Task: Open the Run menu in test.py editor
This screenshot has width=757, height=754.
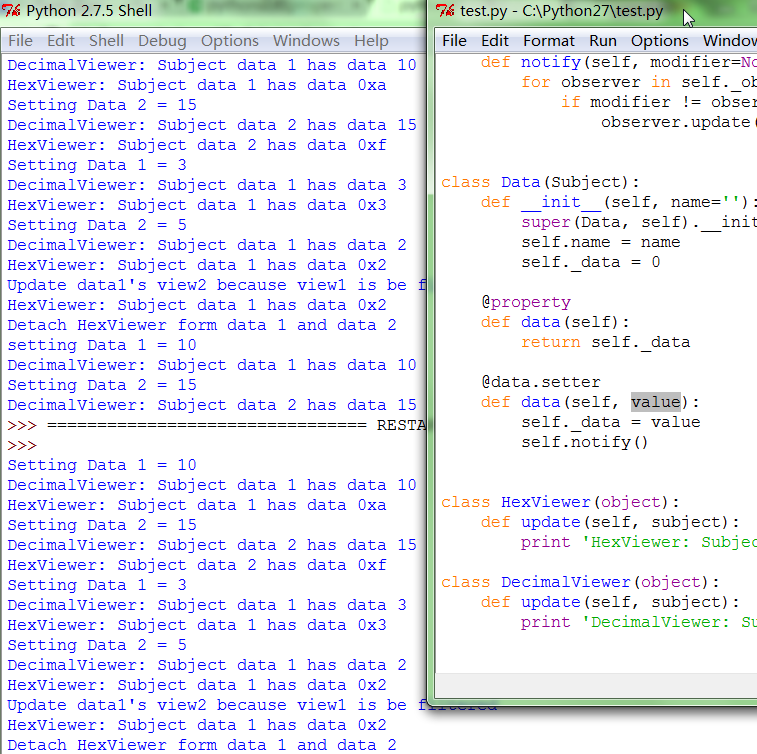Action: [603, 41]
